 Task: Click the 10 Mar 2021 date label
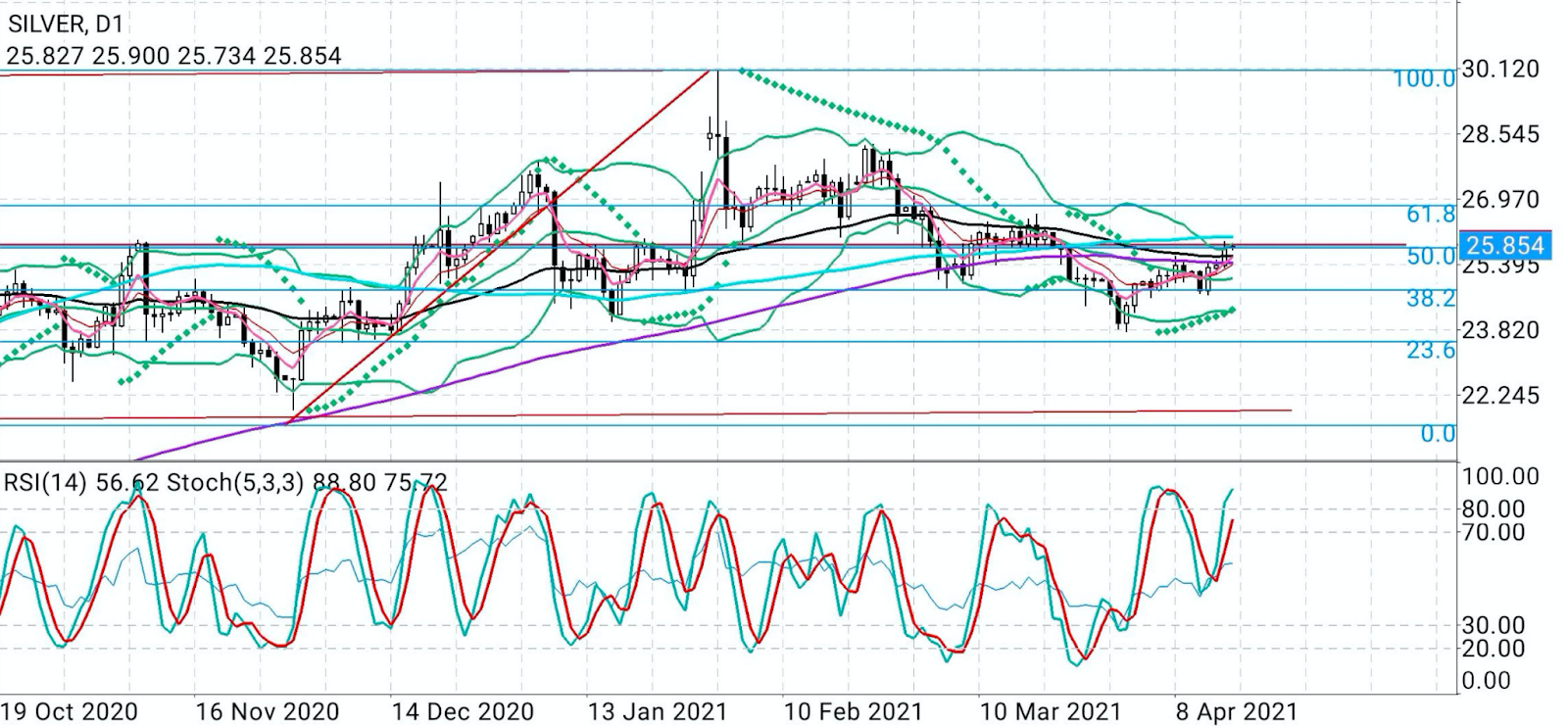coord(1051,711)
